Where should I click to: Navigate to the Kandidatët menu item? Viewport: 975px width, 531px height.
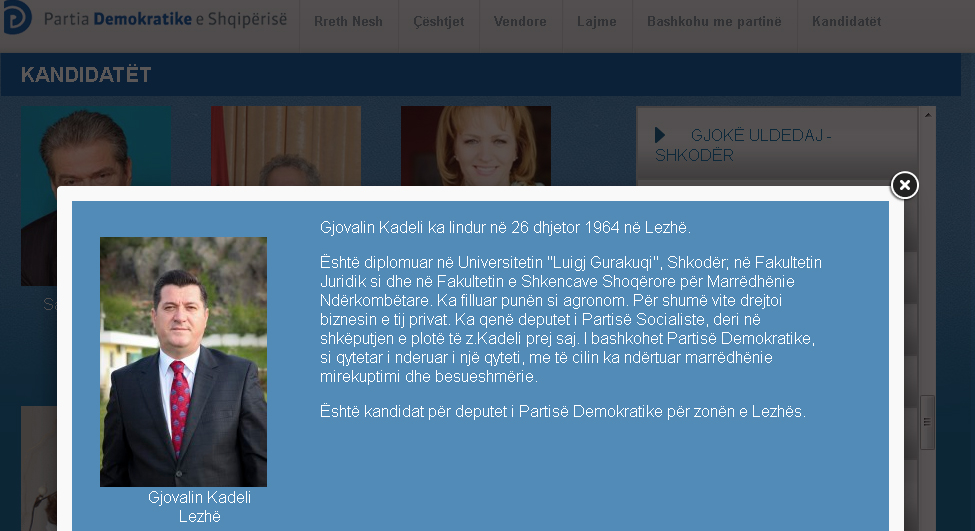[846, 21]
